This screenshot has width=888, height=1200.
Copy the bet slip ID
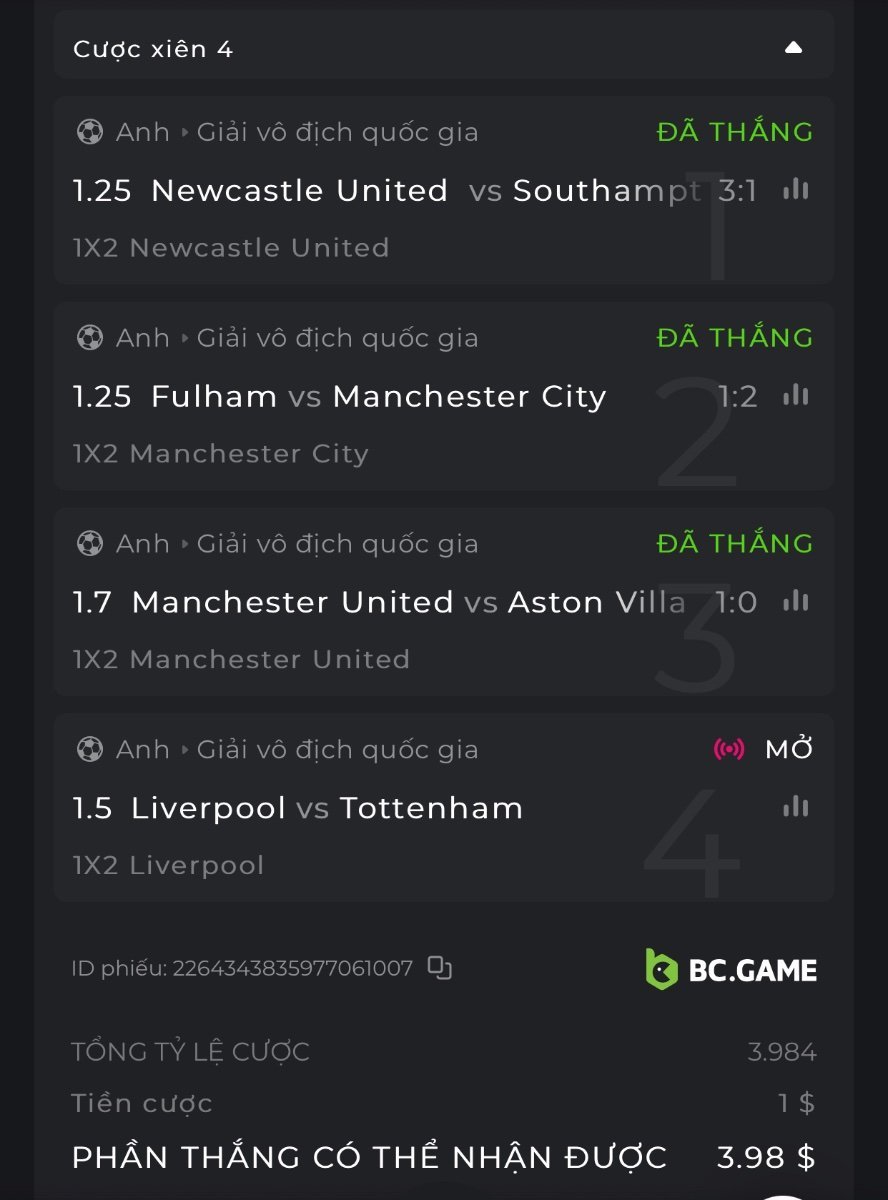(x=440, y=968)
